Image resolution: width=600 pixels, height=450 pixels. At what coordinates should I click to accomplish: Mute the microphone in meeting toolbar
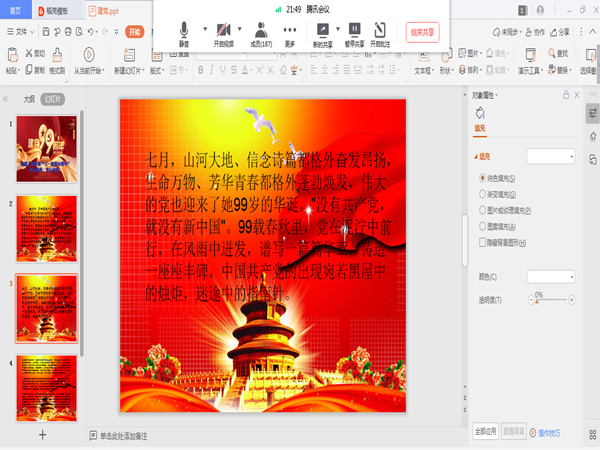point(184,30)
